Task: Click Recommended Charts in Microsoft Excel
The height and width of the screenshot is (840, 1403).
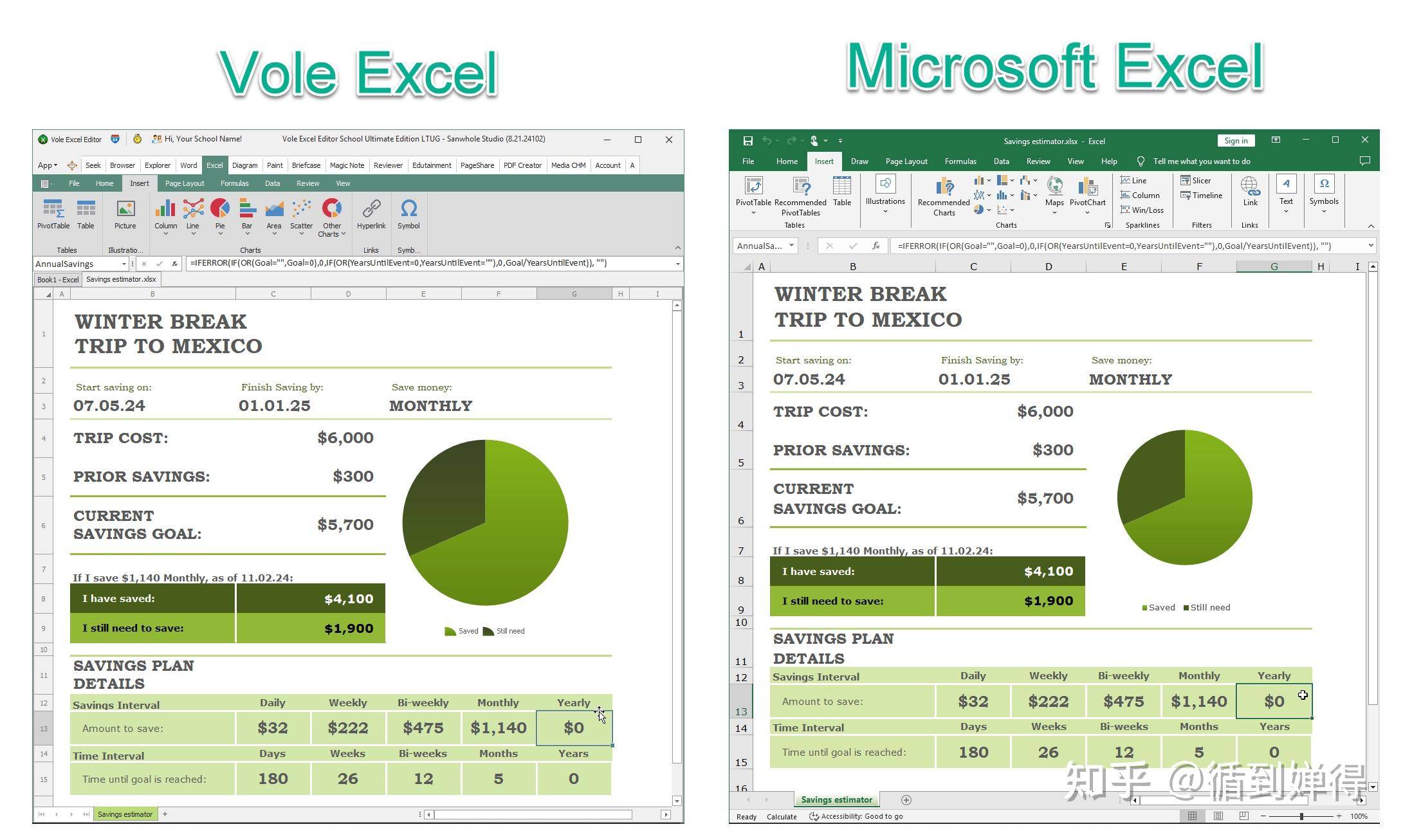Action: click(944, 196)
